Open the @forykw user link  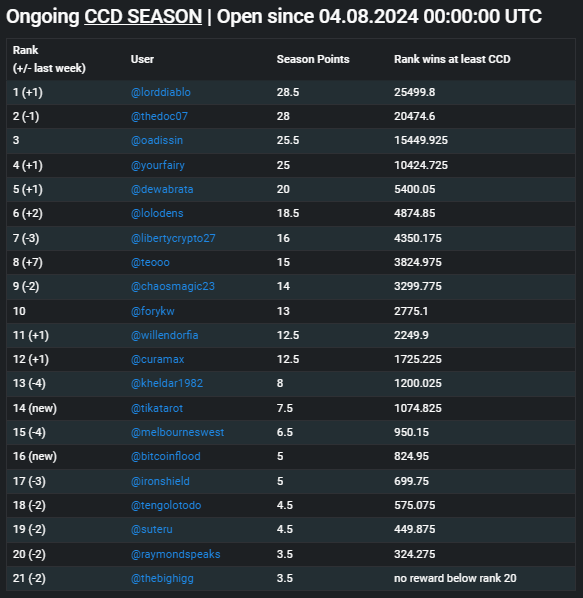tap(153, 311)
